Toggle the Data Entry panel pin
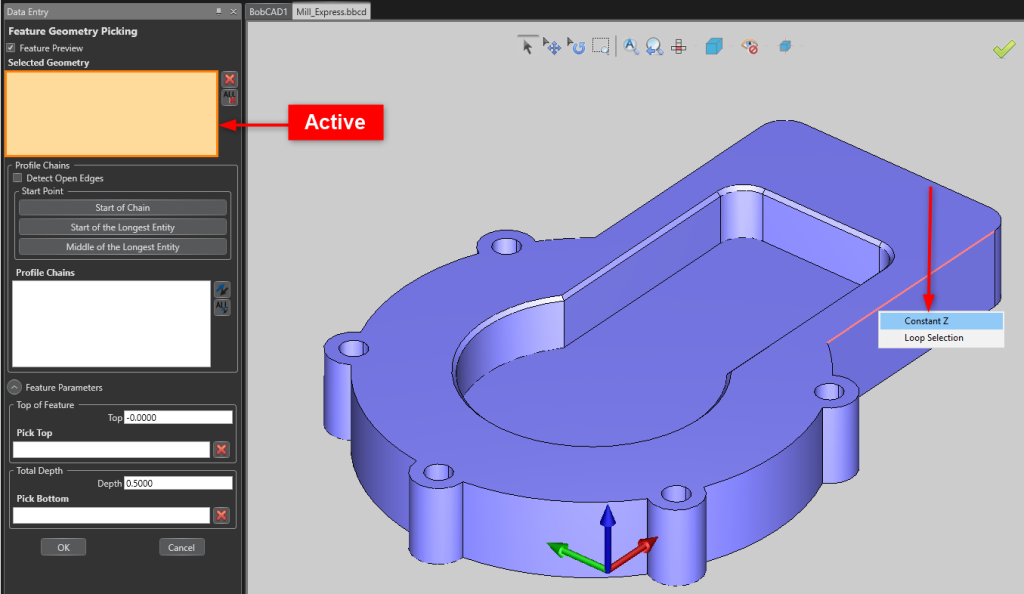Screen dimensions: 1024x594 218,11
